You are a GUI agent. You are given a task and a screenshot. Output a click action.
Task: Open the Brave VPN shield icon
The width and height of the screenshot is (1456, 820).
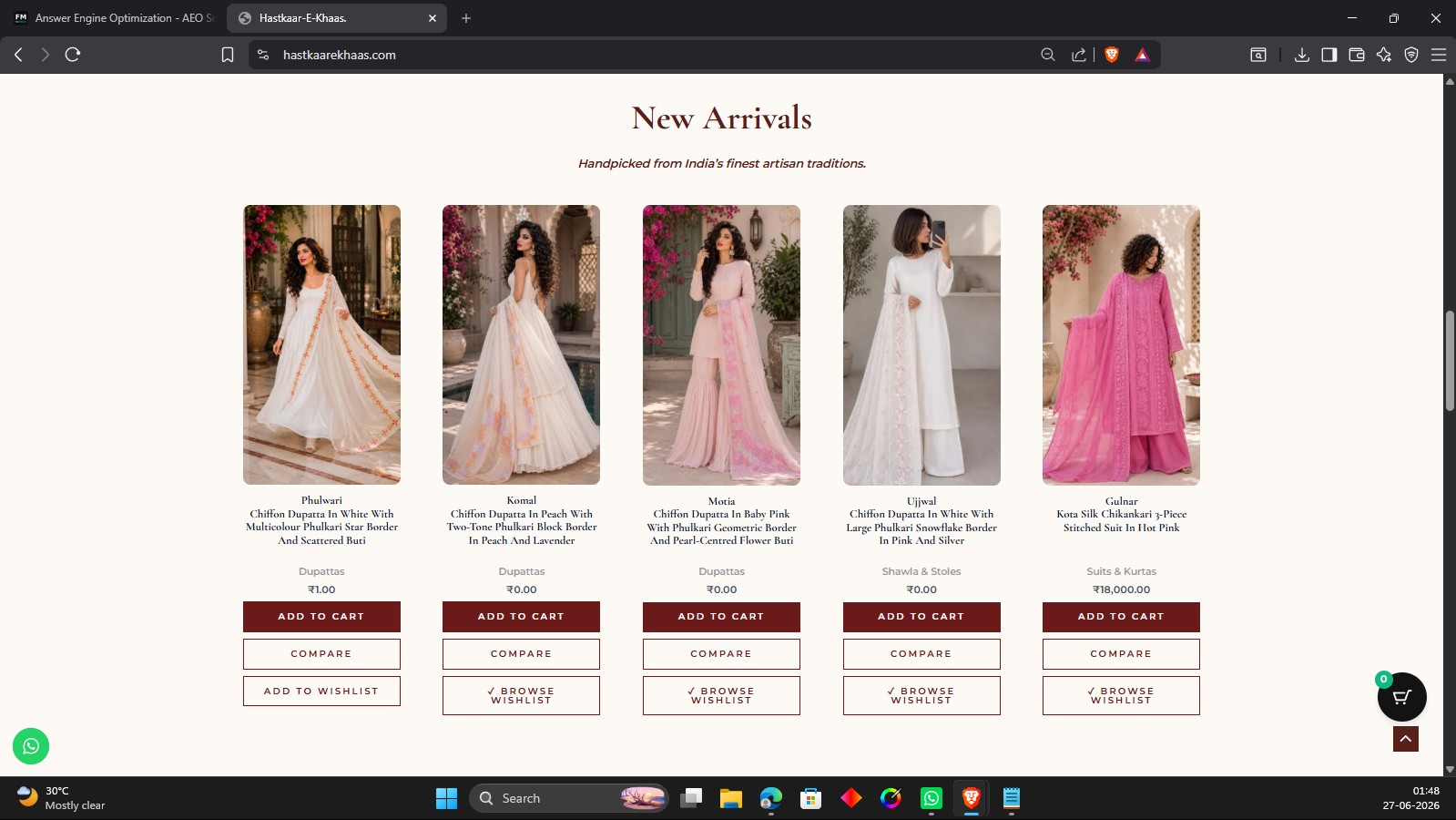(1411, 55)
